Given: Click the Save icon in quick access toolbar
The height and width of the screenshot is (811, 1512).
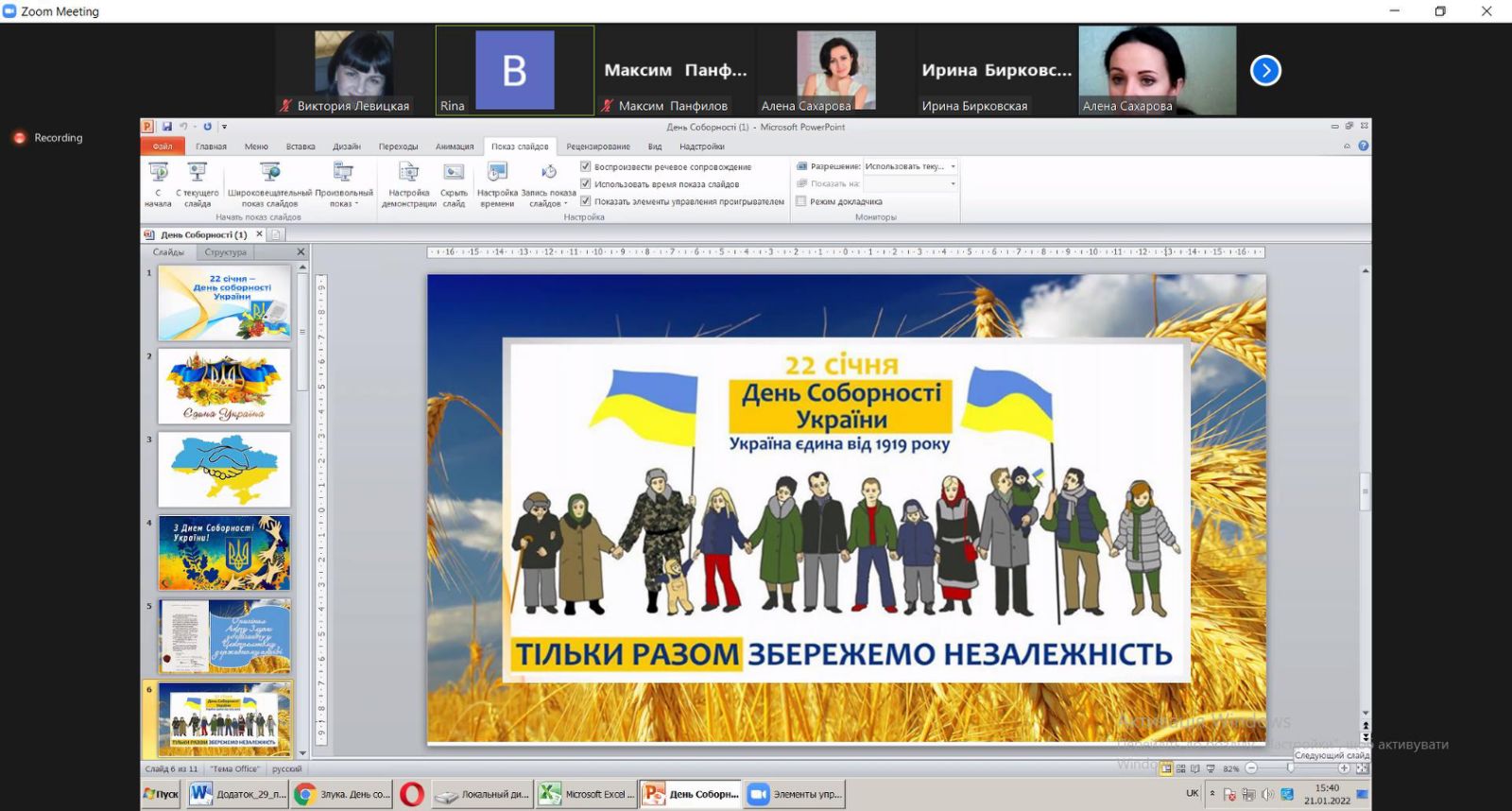Looking at the screenshot, I should coord(167,127).
